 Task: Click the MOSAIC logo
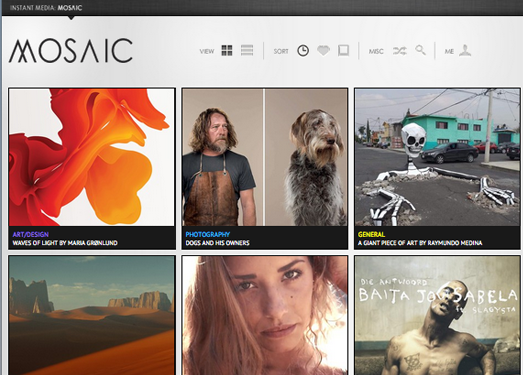pos(71,51)
